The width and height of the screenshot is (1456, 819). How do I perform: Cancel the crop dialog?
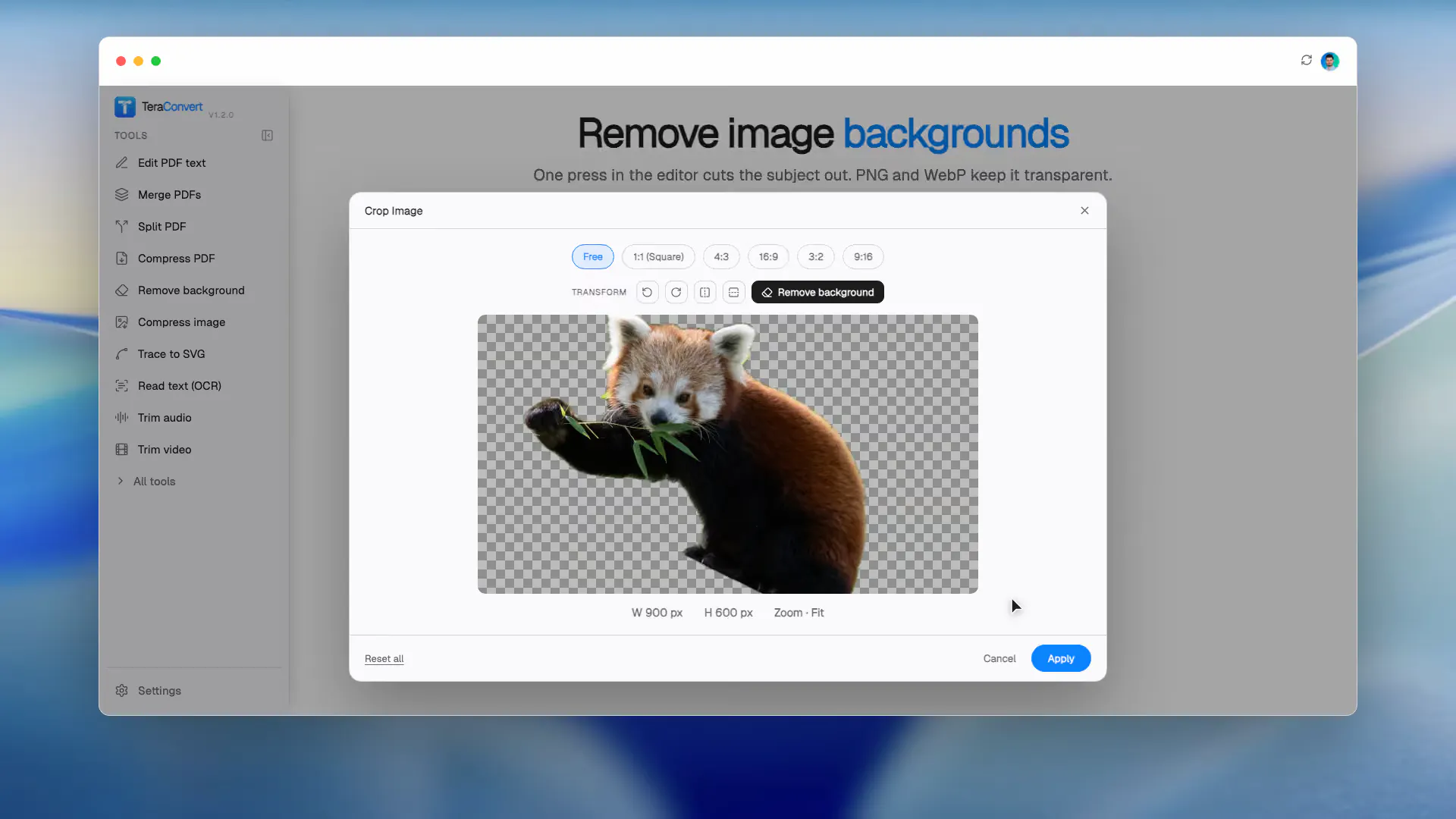tap(999, 658)
